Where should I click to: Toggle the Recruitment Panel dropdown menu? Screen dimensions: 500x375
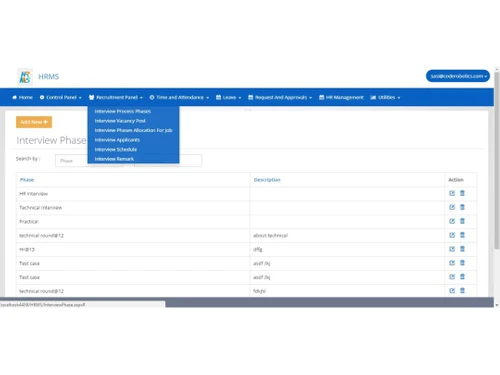pos(116,97)
